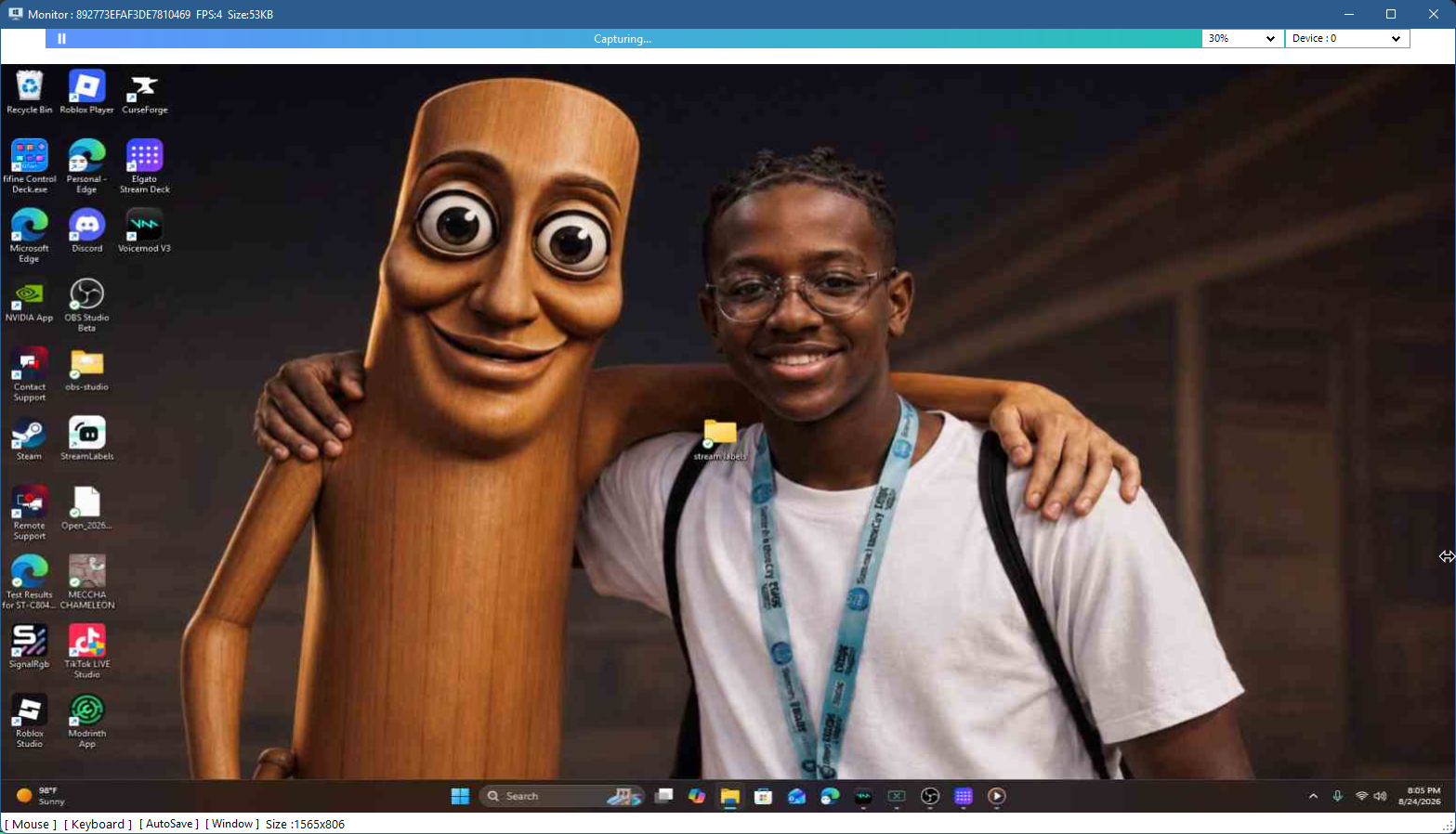1456x834 pixels.
Task: Open Microsoft Store from the taskbar
Action: pos(763,796)
